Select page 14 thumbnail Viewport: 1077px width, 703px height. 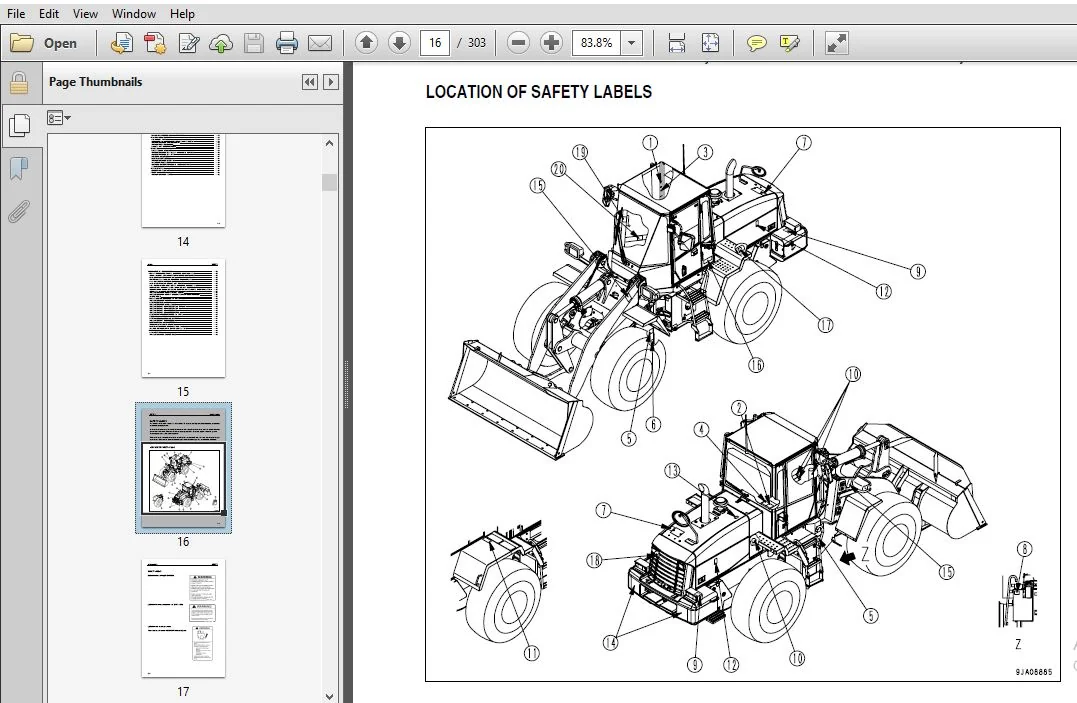pos(183,181)
